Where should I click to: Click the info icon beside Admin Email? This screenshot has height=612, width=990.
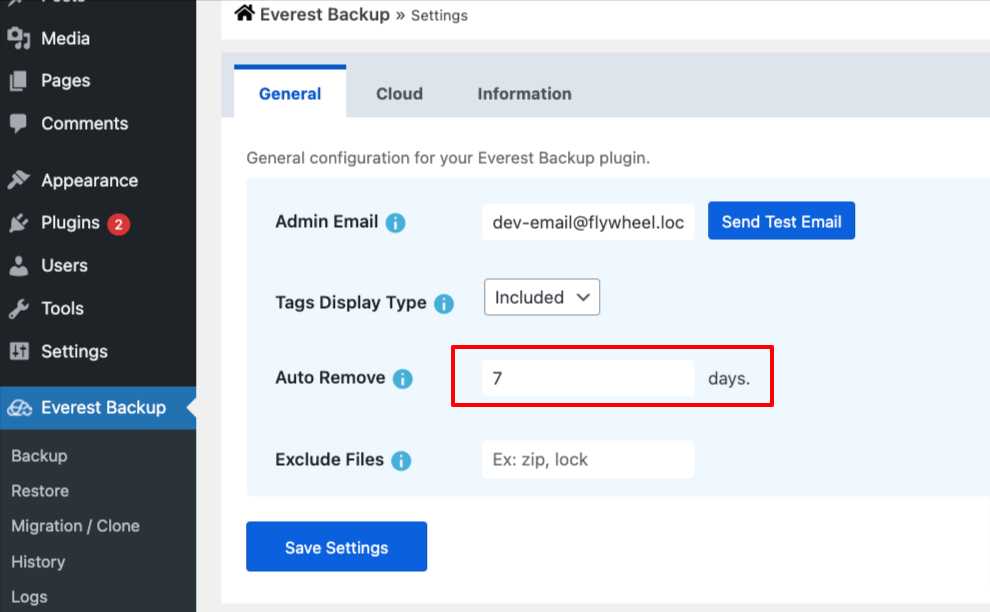point(395,222)
